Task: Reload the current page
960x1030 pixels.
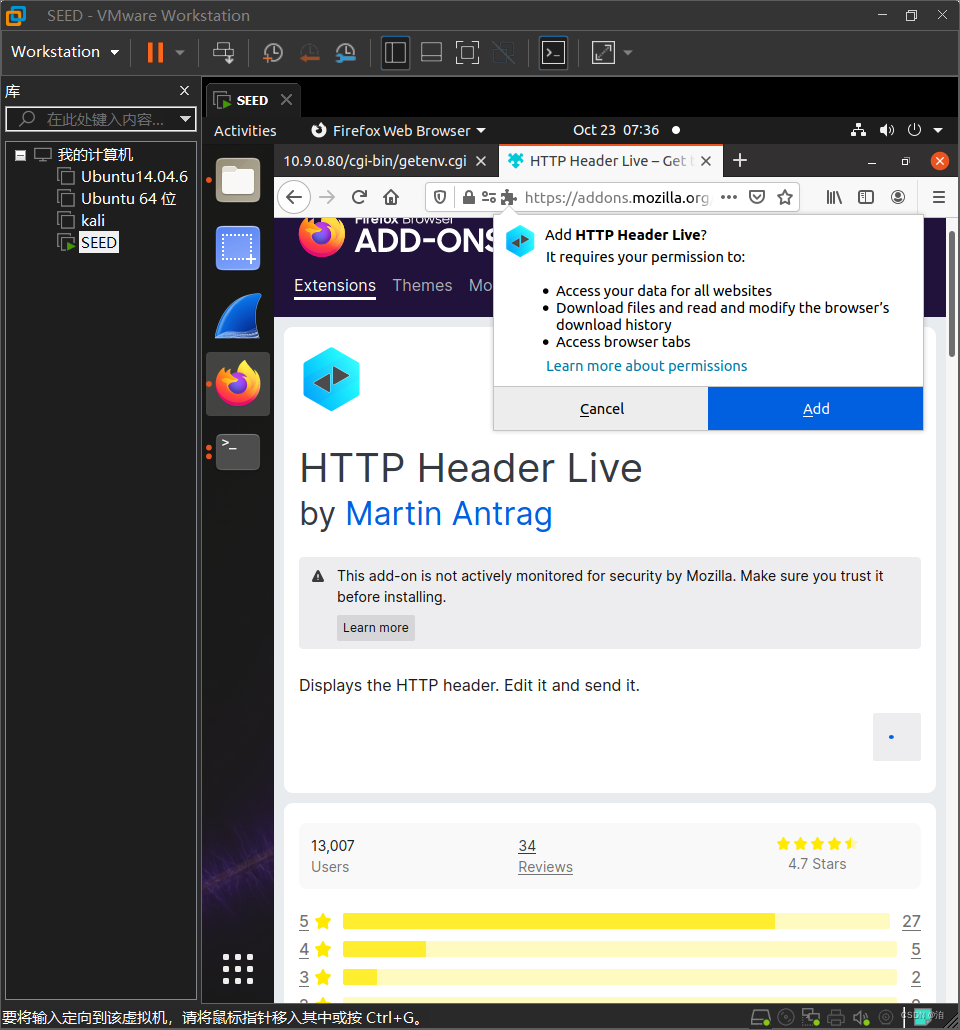Action: tap(359, 197)
